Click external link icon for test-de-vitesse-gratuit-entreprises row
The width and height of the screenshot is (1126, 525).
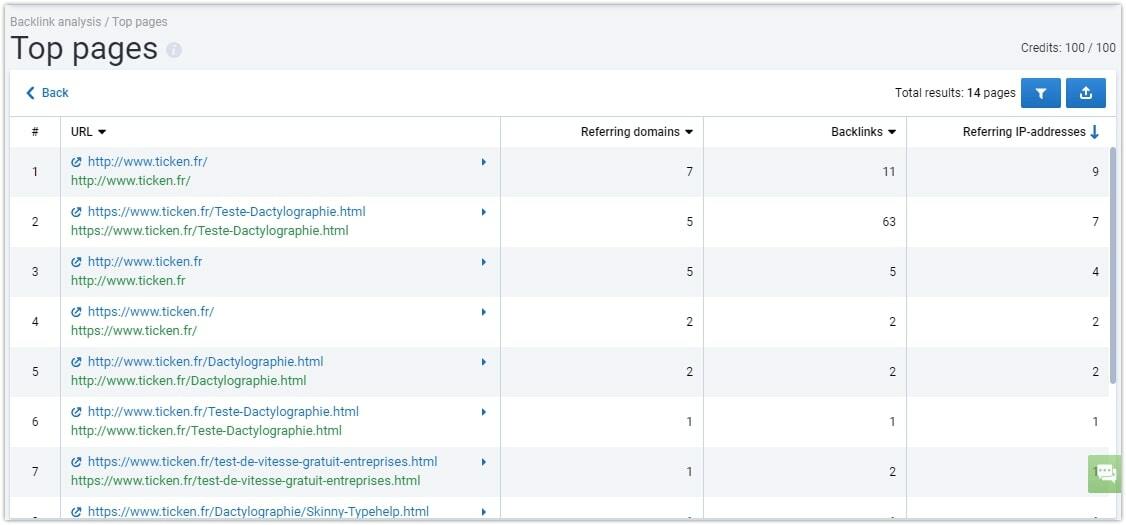(77, 462)
